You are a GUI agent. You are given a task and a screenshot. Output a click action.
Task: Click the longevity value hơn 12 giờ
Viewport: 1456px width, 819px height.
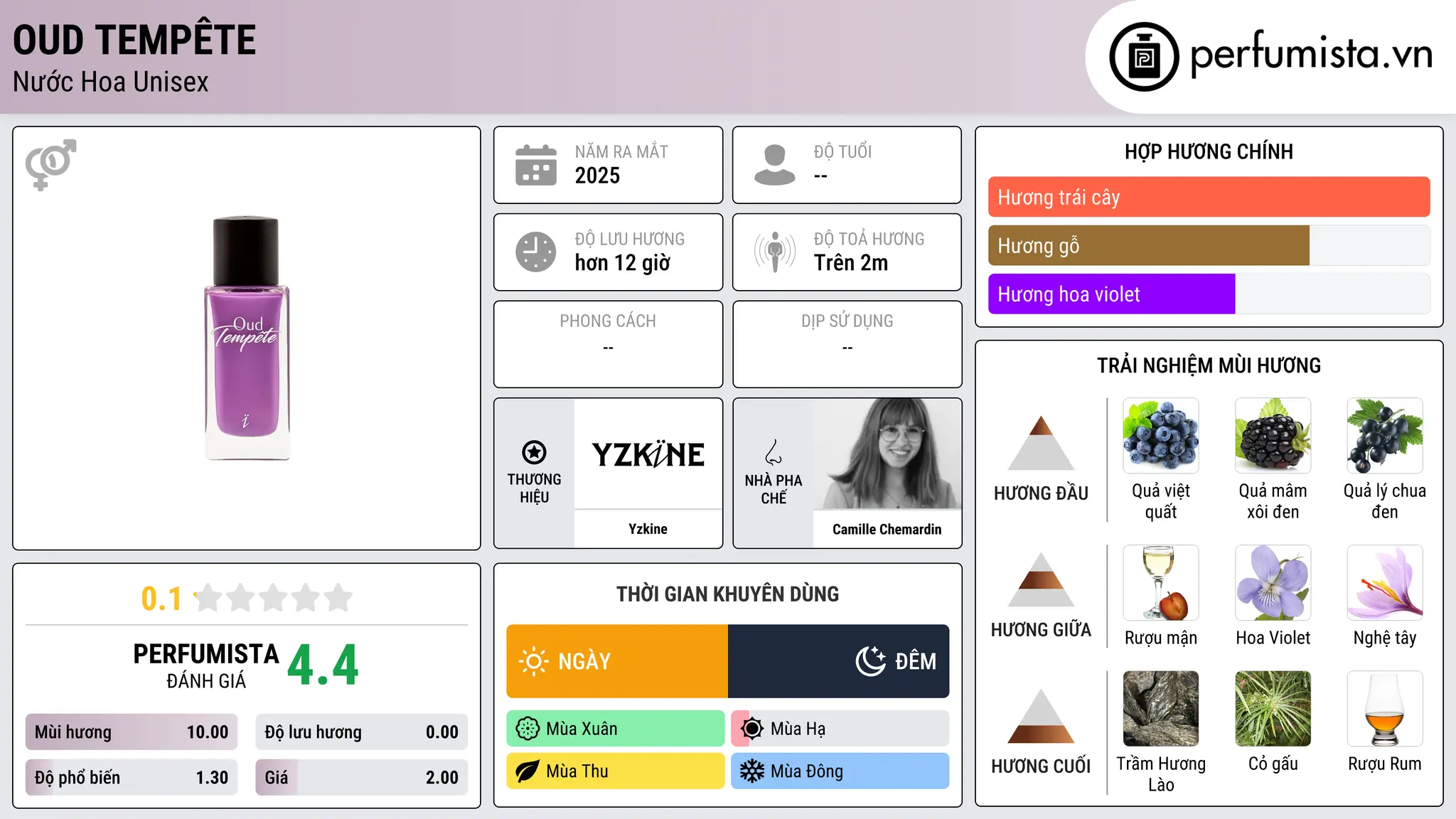pyautogui.click(x=622, y=263)
